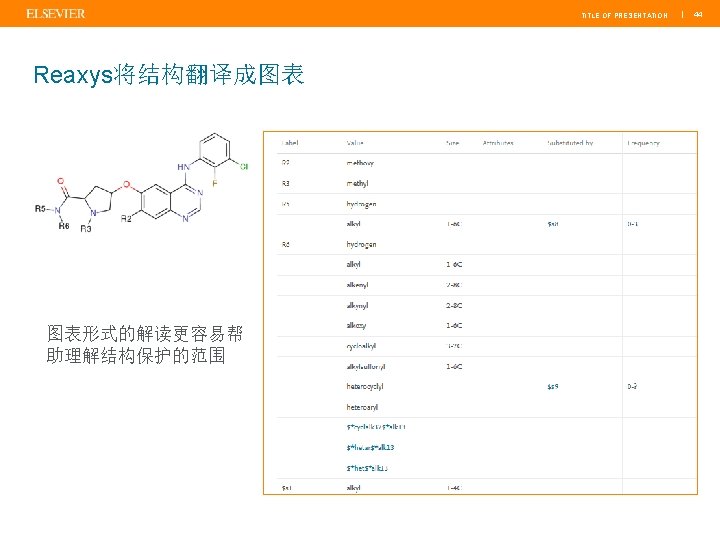Select the alkenyl value cell
The image size is (720, 540).
[x=357, y=285]
